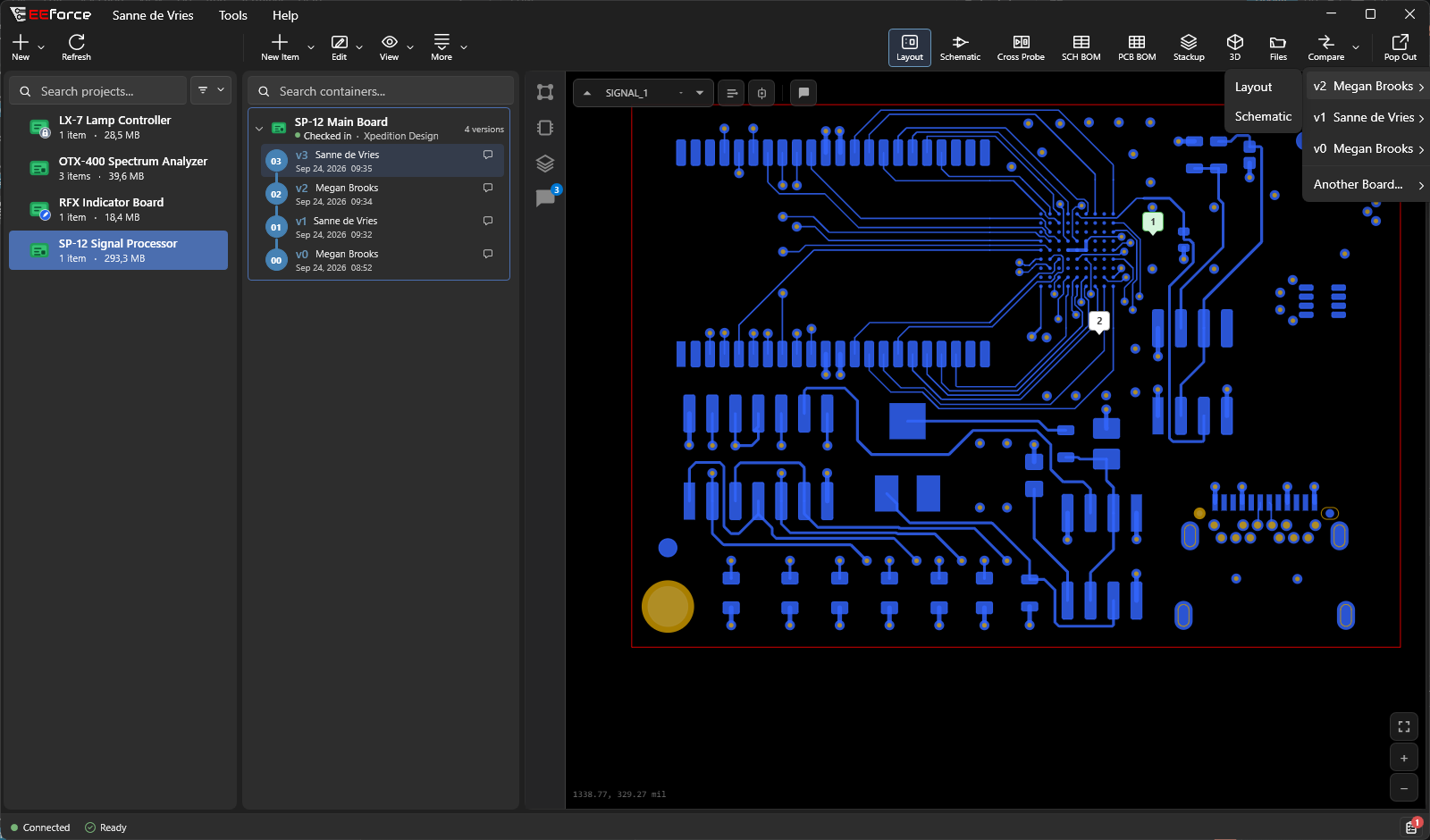Viewport: 1430px width, 840px height.
Task: Collapse the SP-12 Main Board versions
Action: coord(259,129)
